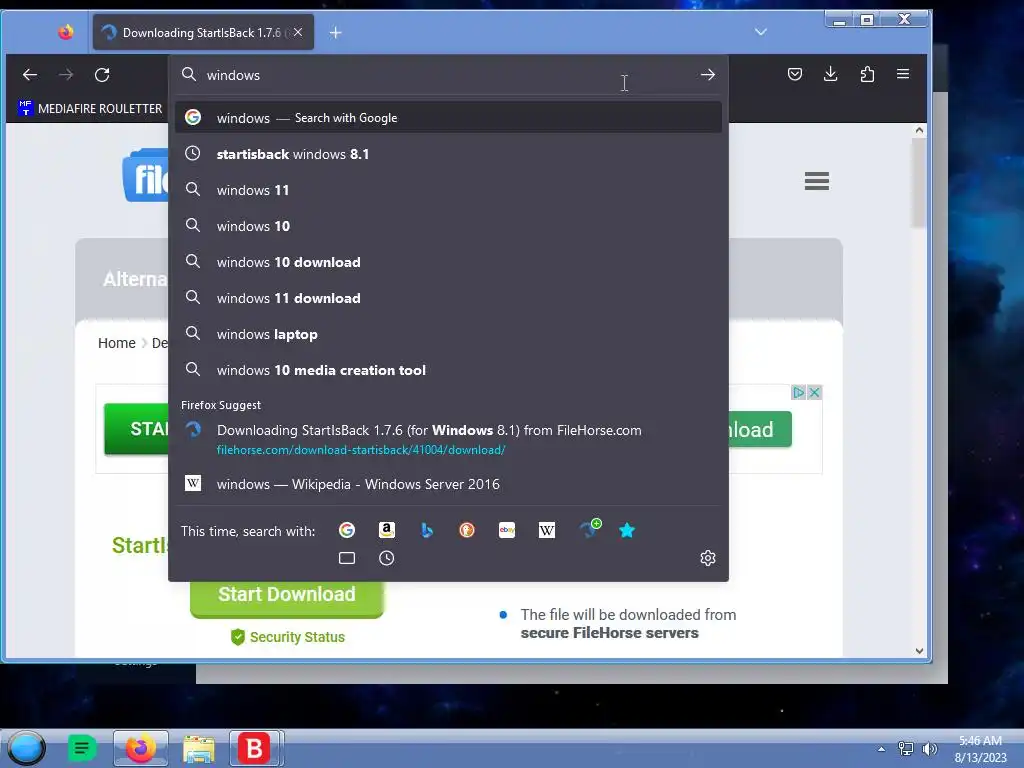The height and width of the screenshot is (768, 1024).
Task: Choose 'startisback windows 8.1' history suggestion
Action: pos(448,154)
